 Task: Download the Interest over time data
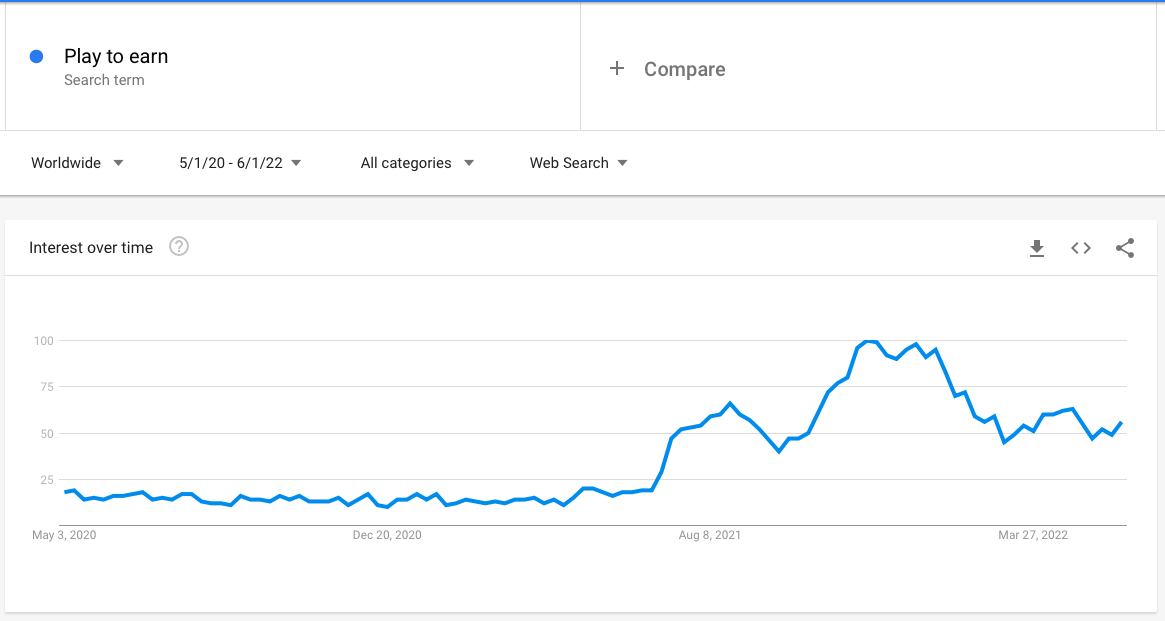click(1037, 248)
